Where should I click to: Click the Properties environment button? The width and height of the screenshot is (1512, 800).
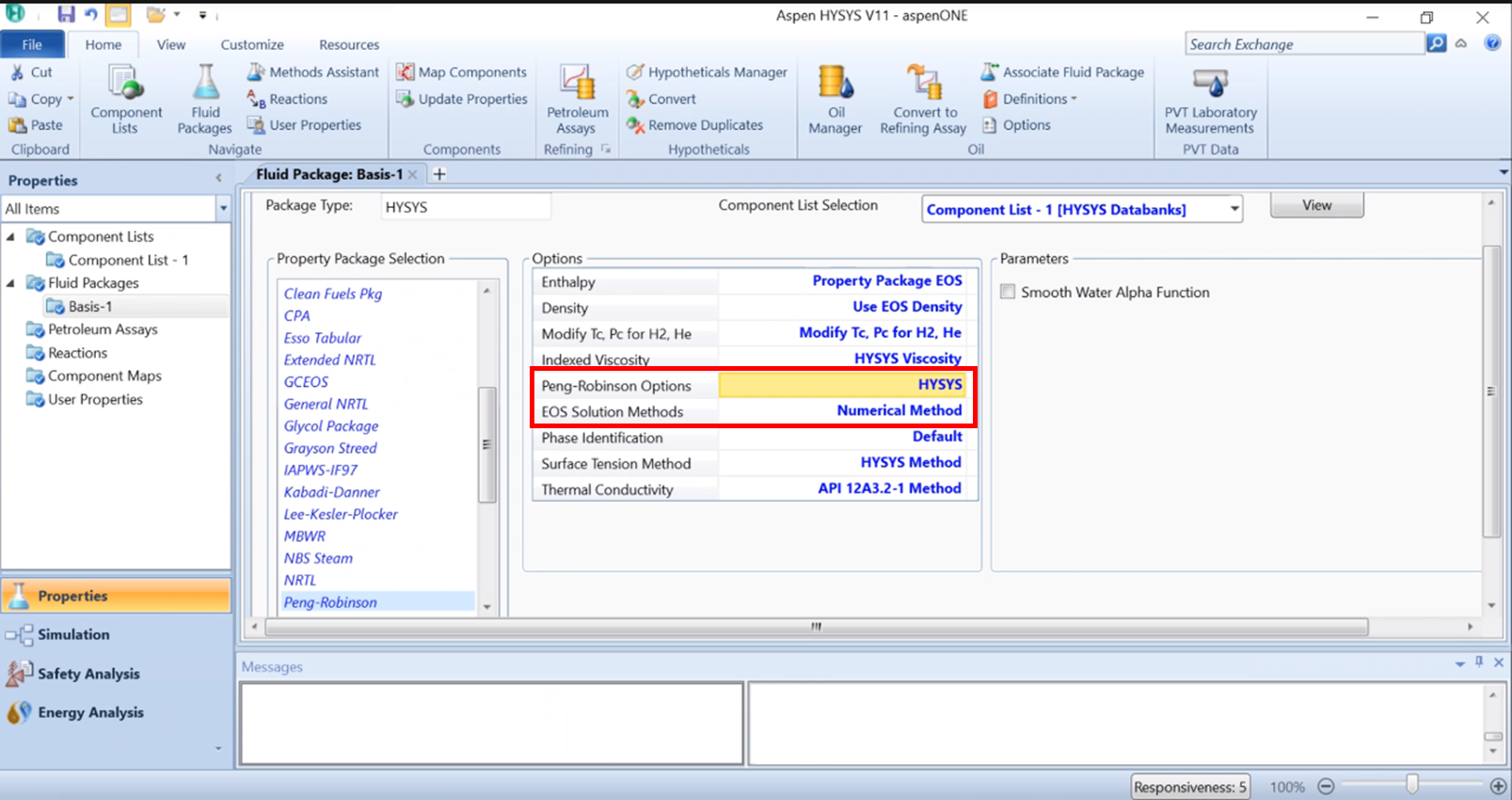116,596
